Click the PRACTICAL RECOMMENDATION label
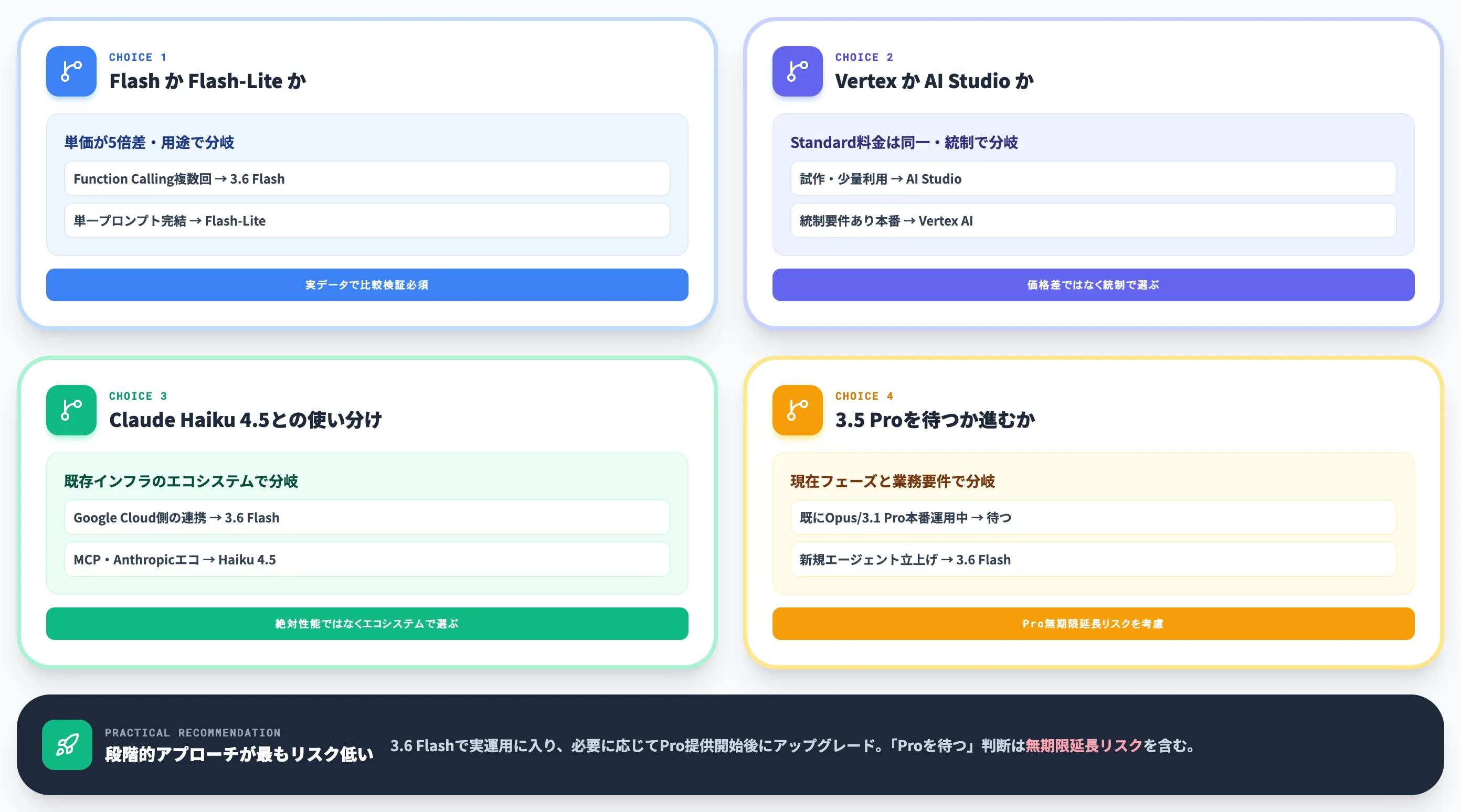The image size is (1461, 812). [192, 733]
